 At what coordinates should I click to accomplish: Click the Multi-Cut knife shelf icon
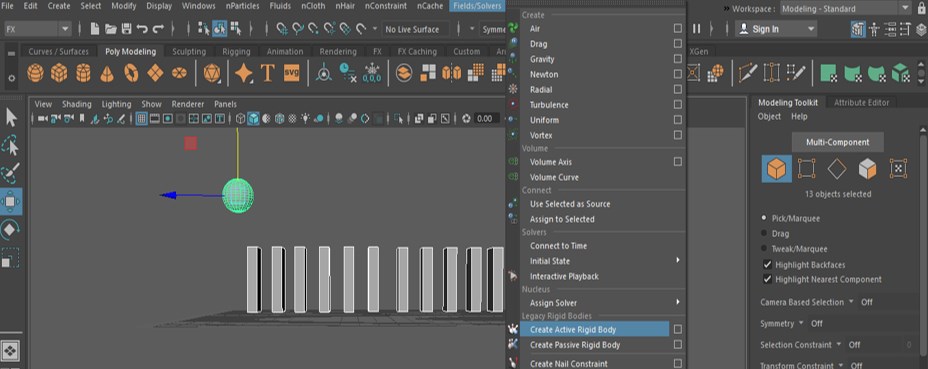click(748, 73)
